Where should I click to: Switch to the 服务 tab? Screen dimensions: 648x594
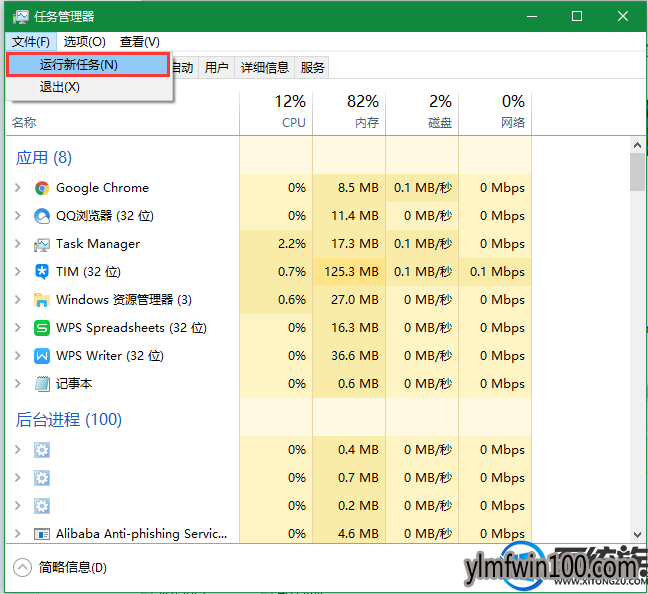click(x=312, y=67)
